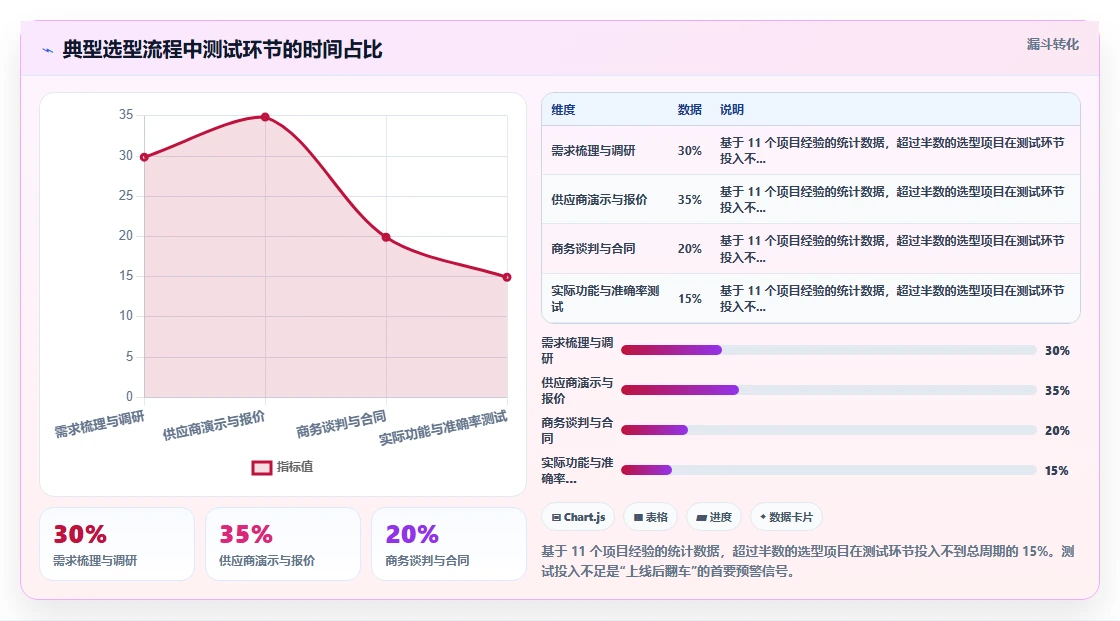Click the lightning icon beside the title

(x=47, y=50)
